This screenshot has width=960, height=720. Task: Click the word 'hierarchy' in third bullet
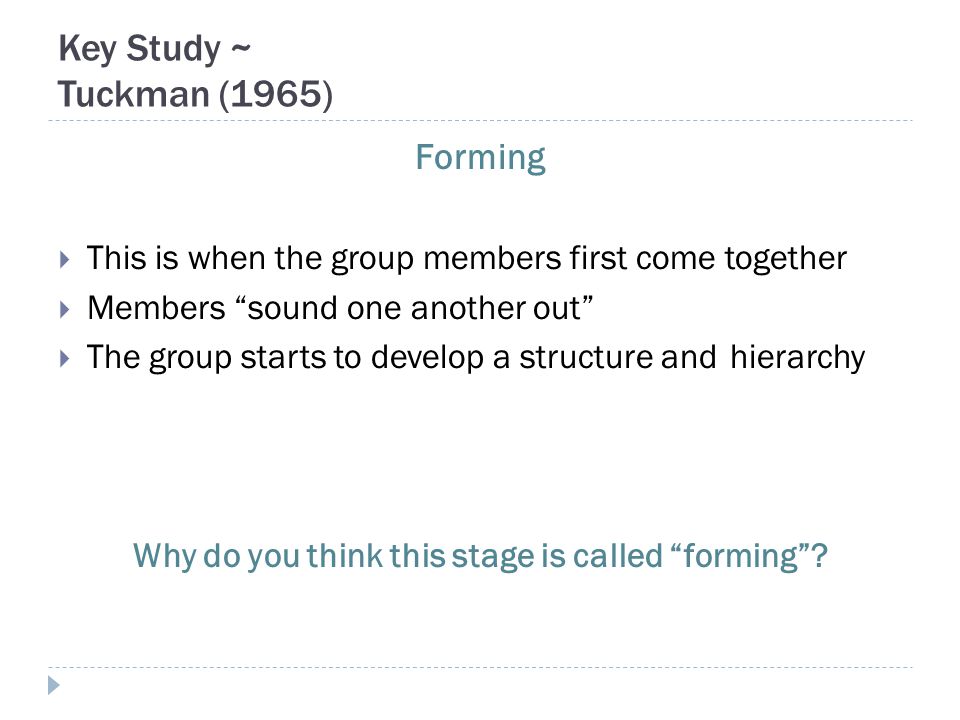pos(797,358)
